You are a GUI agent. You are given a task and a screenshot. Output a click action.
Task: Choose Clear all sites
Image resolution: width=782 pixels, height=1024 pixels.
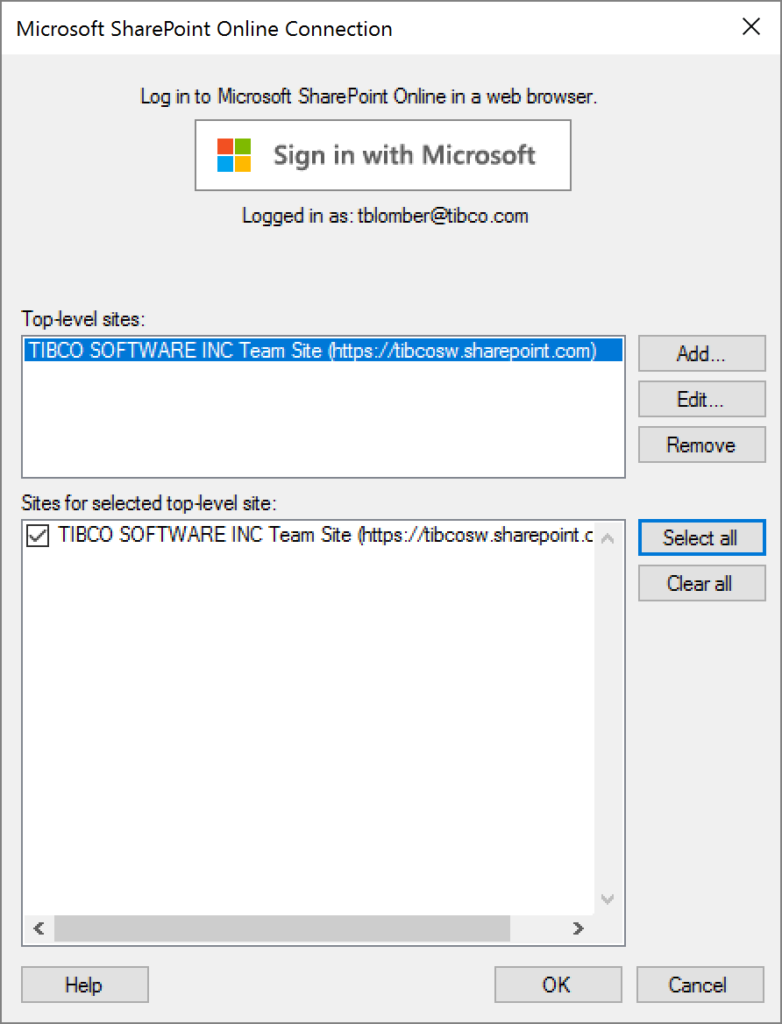click(702, 583)
